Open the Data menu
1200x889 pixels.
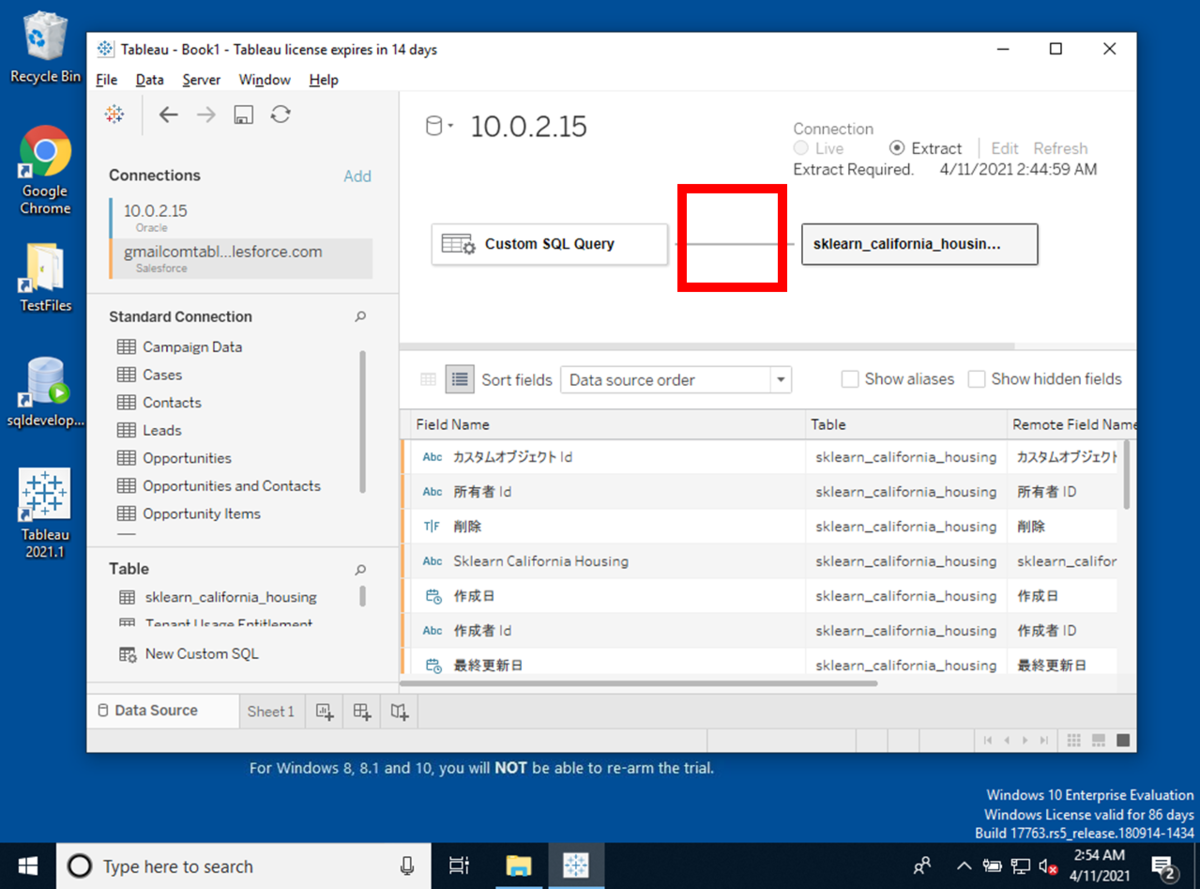pyautogui.click(x=150, y=80)
